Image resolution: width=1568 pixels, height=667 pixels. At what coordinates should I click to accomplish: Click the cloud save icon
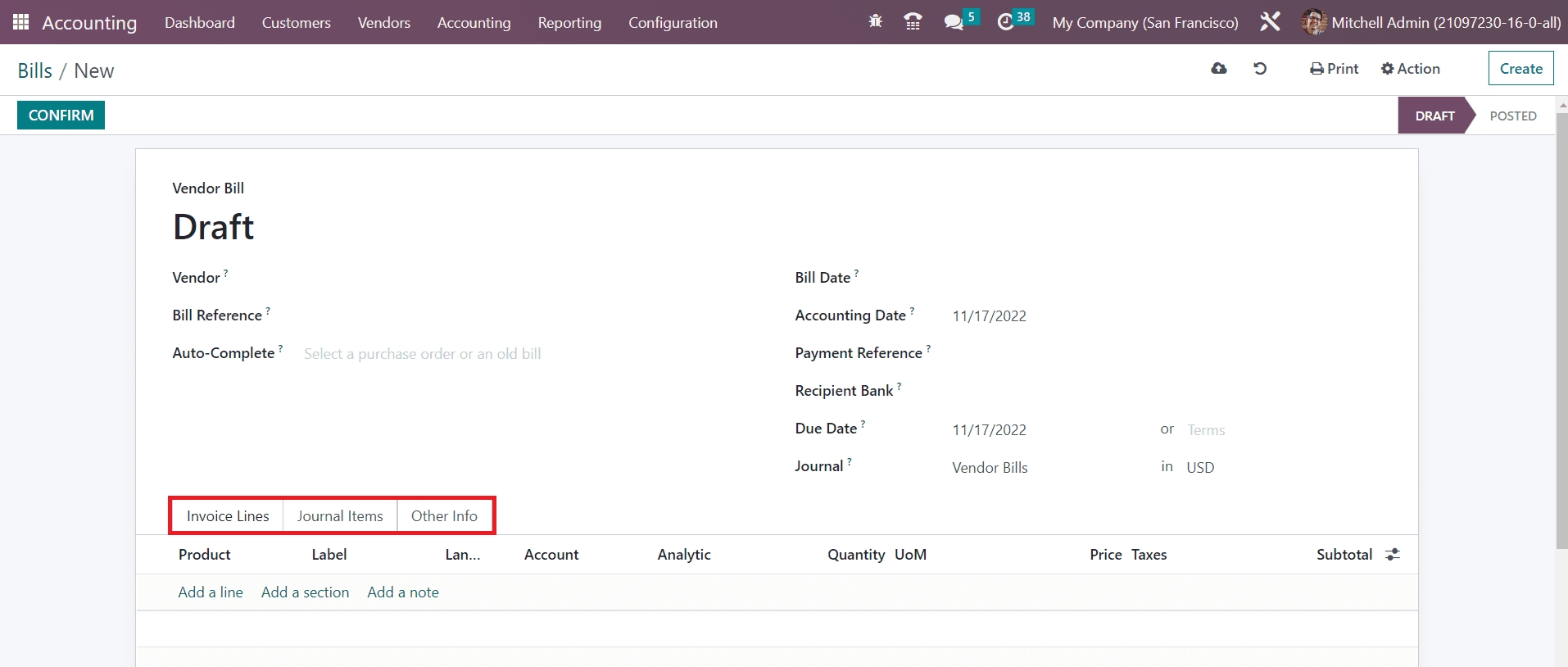1219,69
